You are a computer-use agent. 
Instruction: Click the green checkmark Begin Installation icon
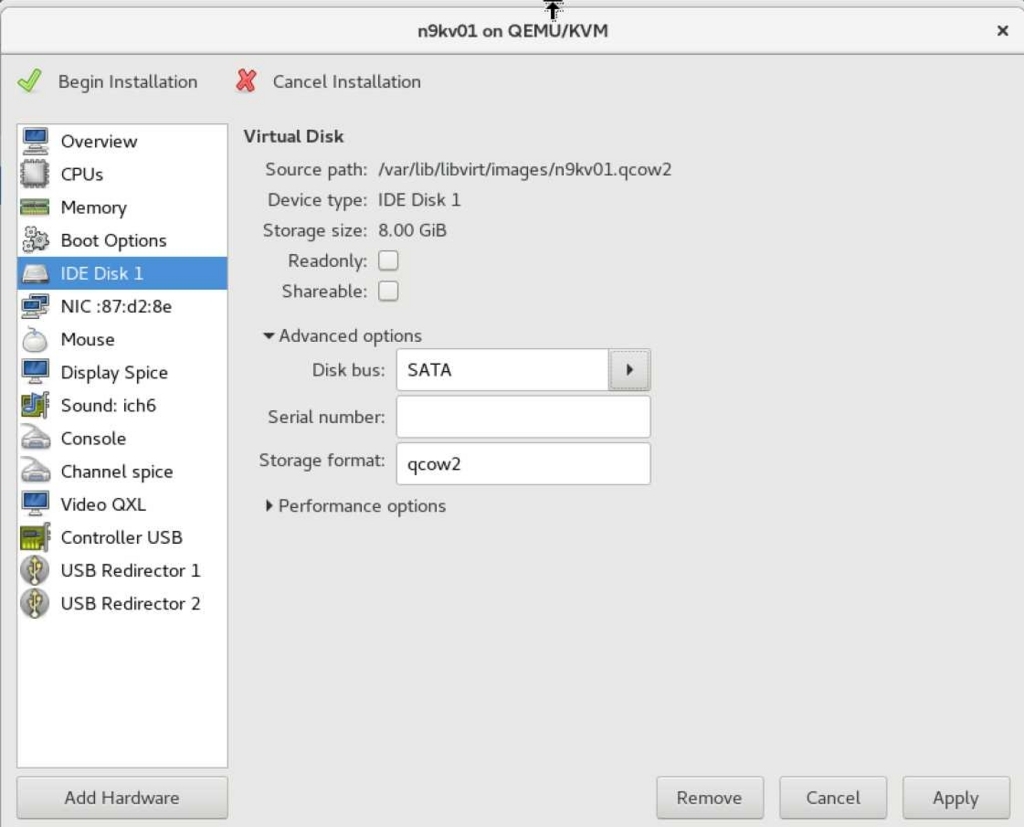coord(30,81)
